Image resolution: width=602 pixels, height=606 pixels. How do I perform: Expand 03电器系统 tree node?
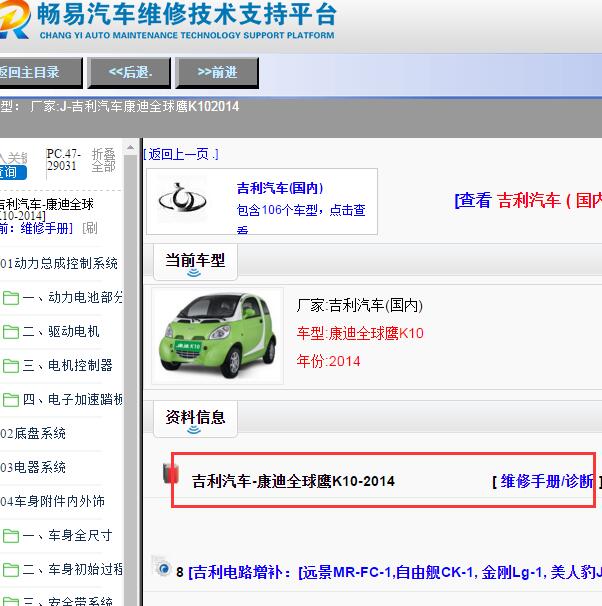[x=33, y=467]
